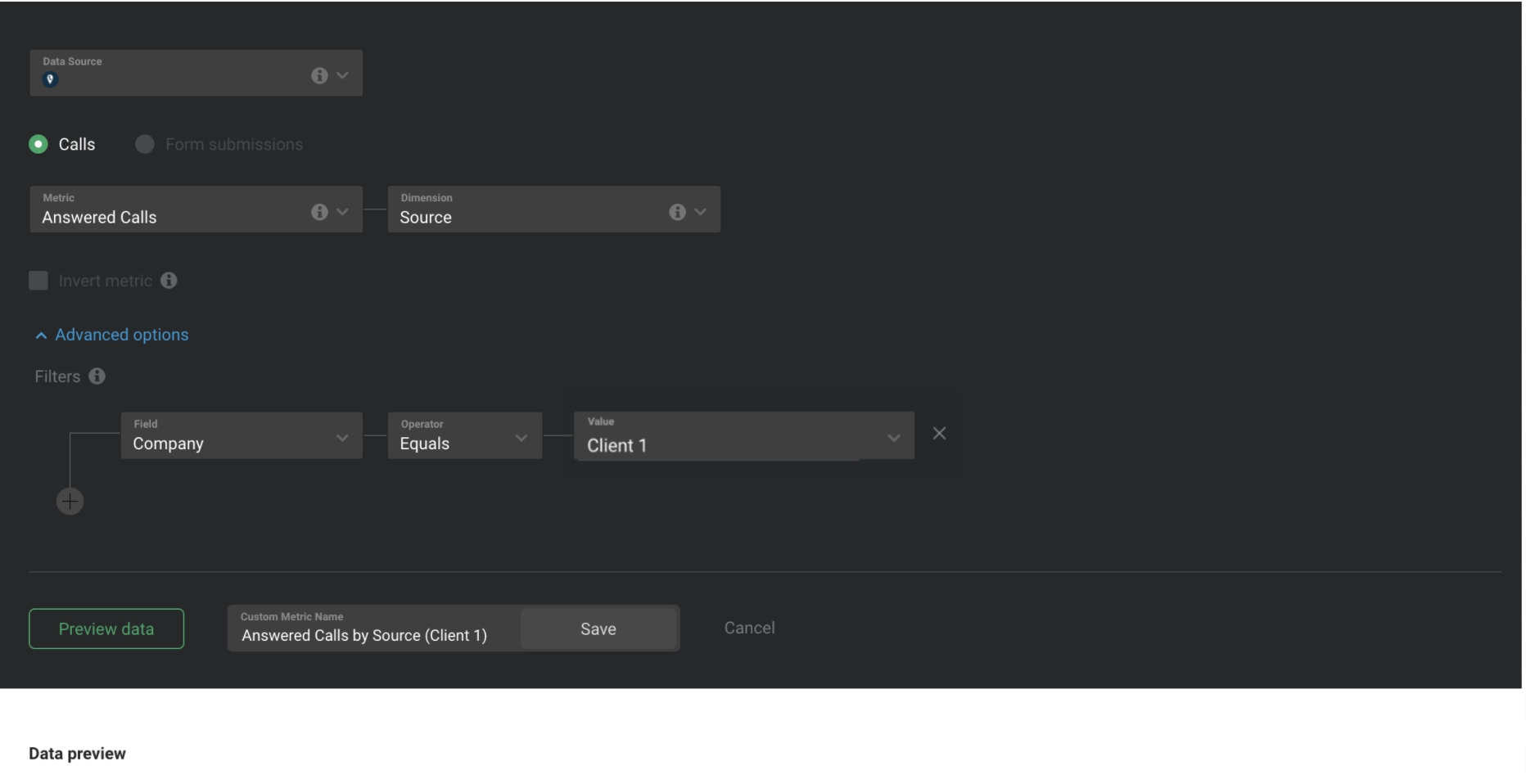1526x784 pixels.
Task: Click the Filters info icon
Action: [97, 376]
